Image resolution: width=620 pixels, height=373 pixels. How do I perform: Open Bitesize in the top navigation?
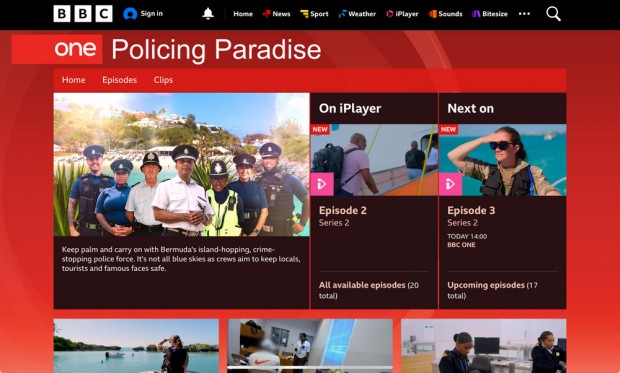pos(490,14)
